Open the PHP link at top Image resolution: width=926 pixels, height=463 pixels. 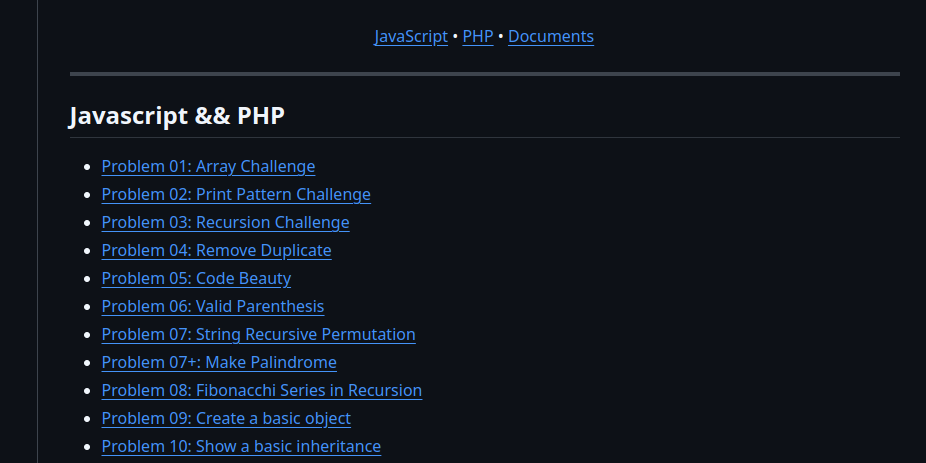[477, 36]
